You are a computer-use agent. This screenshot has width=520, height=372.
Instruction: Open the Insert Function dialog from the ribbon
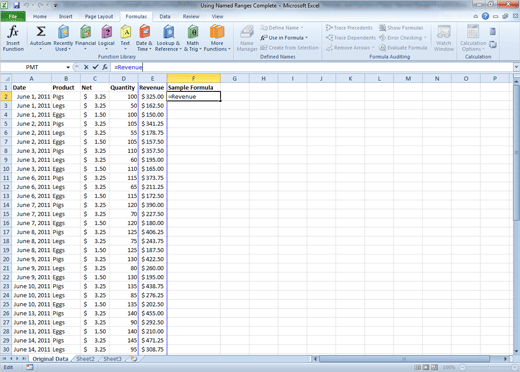(13, 38)
